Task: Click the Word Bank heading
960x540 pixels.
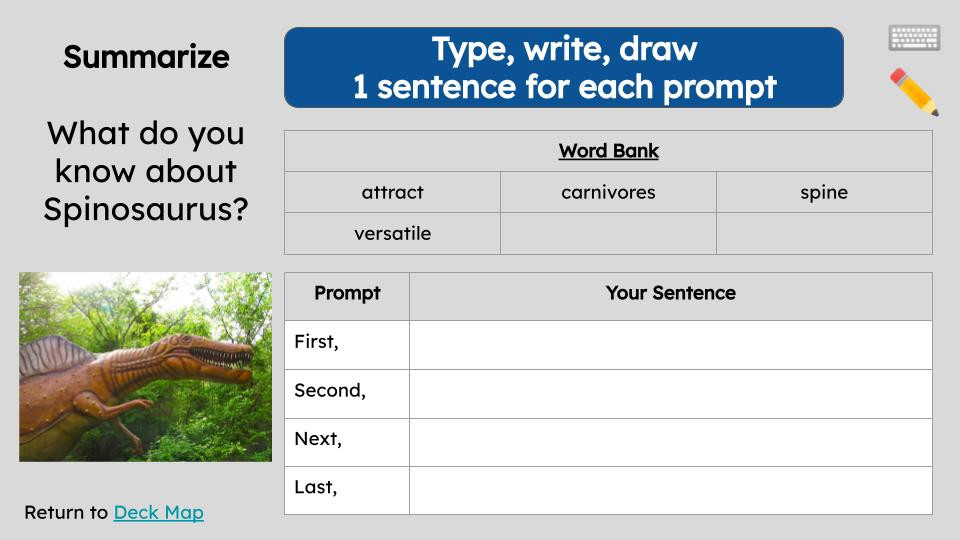Action: (608, 151)
